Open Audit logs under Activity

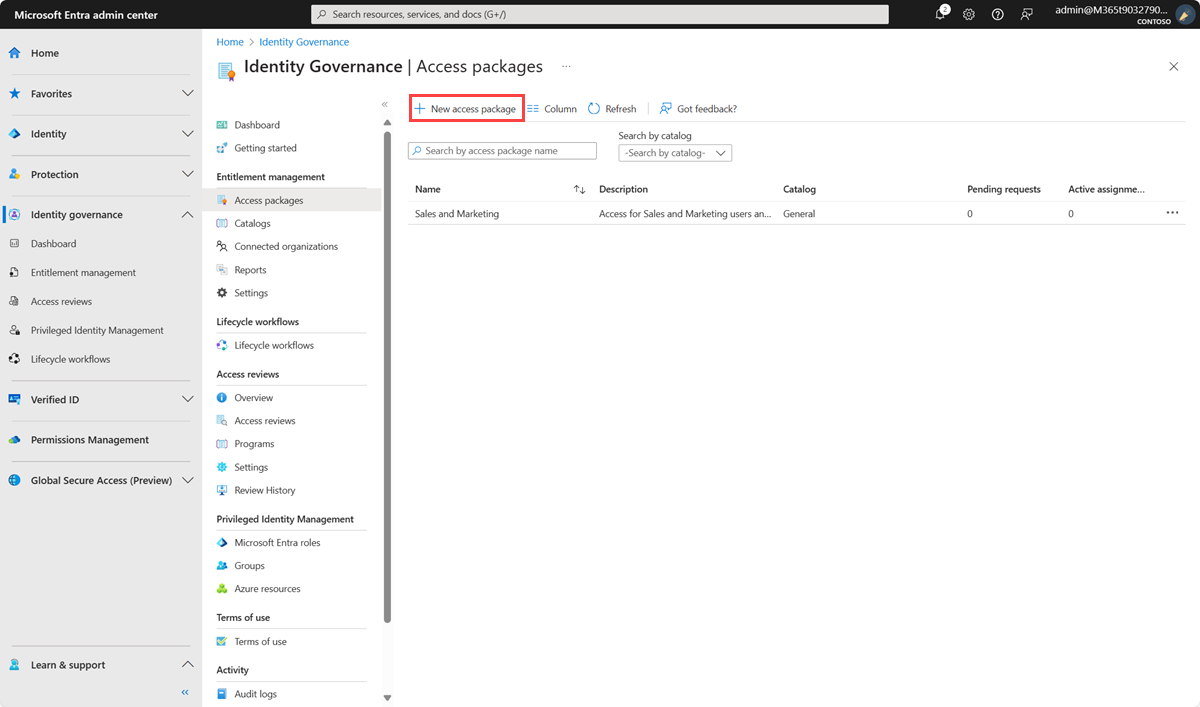click(256, 693)
